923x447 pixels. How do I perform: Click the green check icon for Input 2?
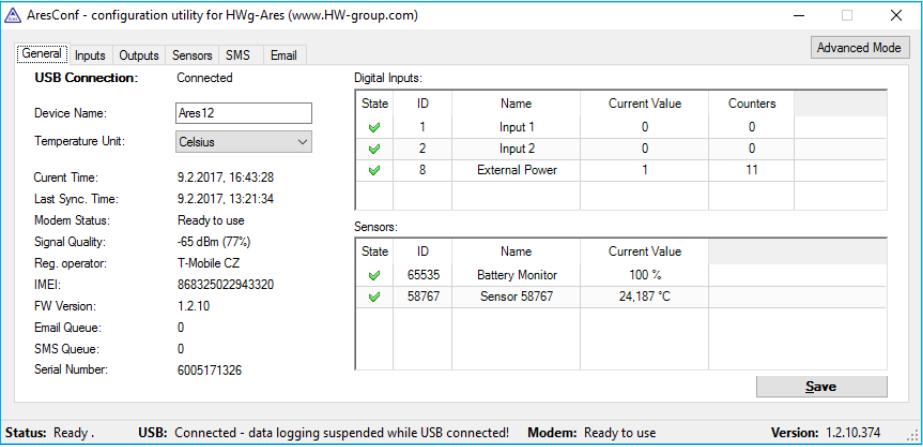coord(374,149)
